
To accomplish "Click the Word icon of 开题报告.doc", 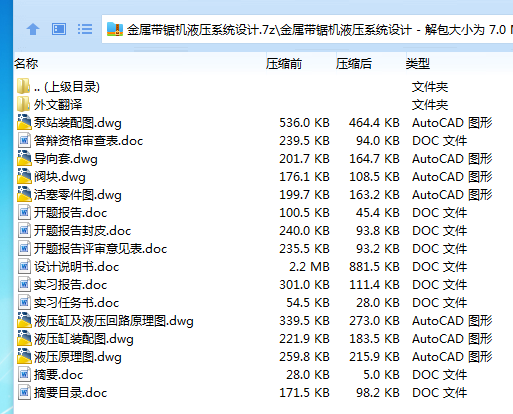I will click(24, 212).
